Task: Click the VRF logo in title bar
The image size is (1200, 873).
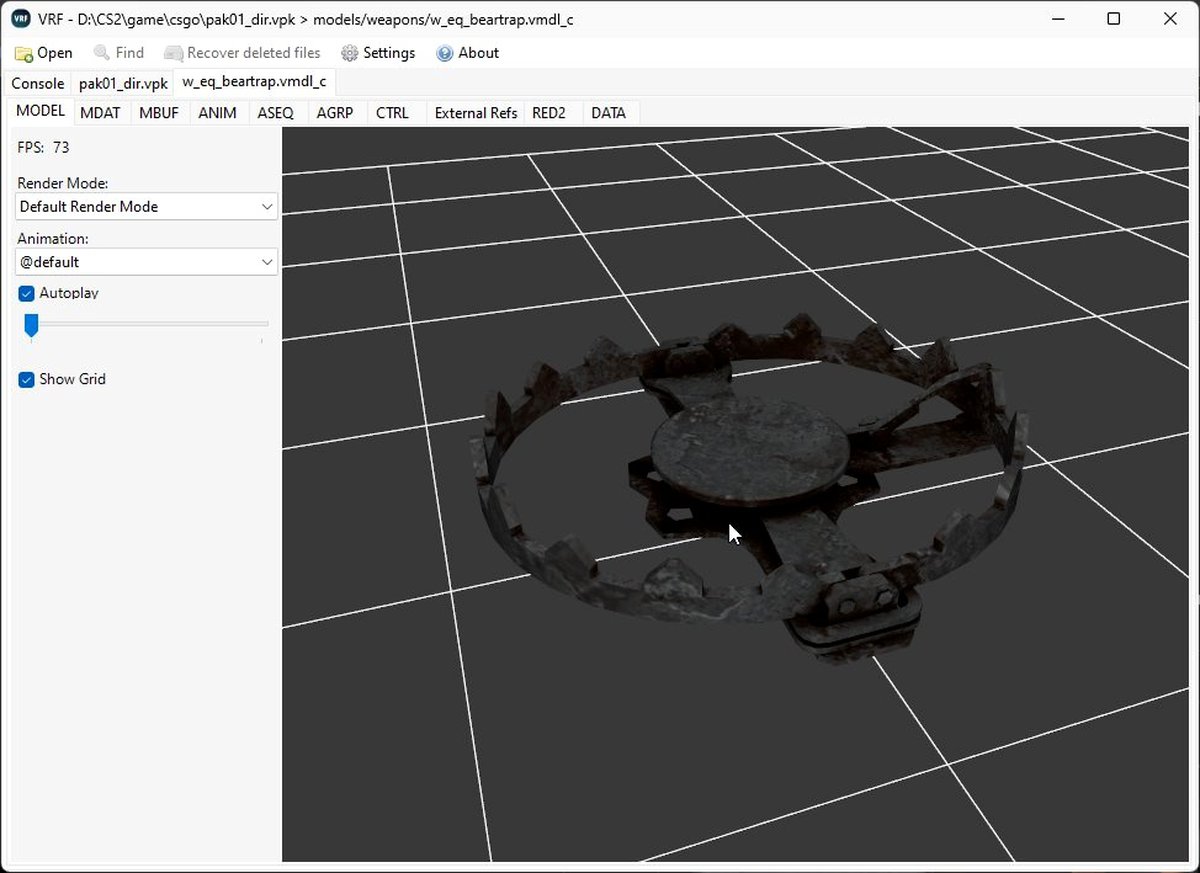Action: [x=20, y=19]
